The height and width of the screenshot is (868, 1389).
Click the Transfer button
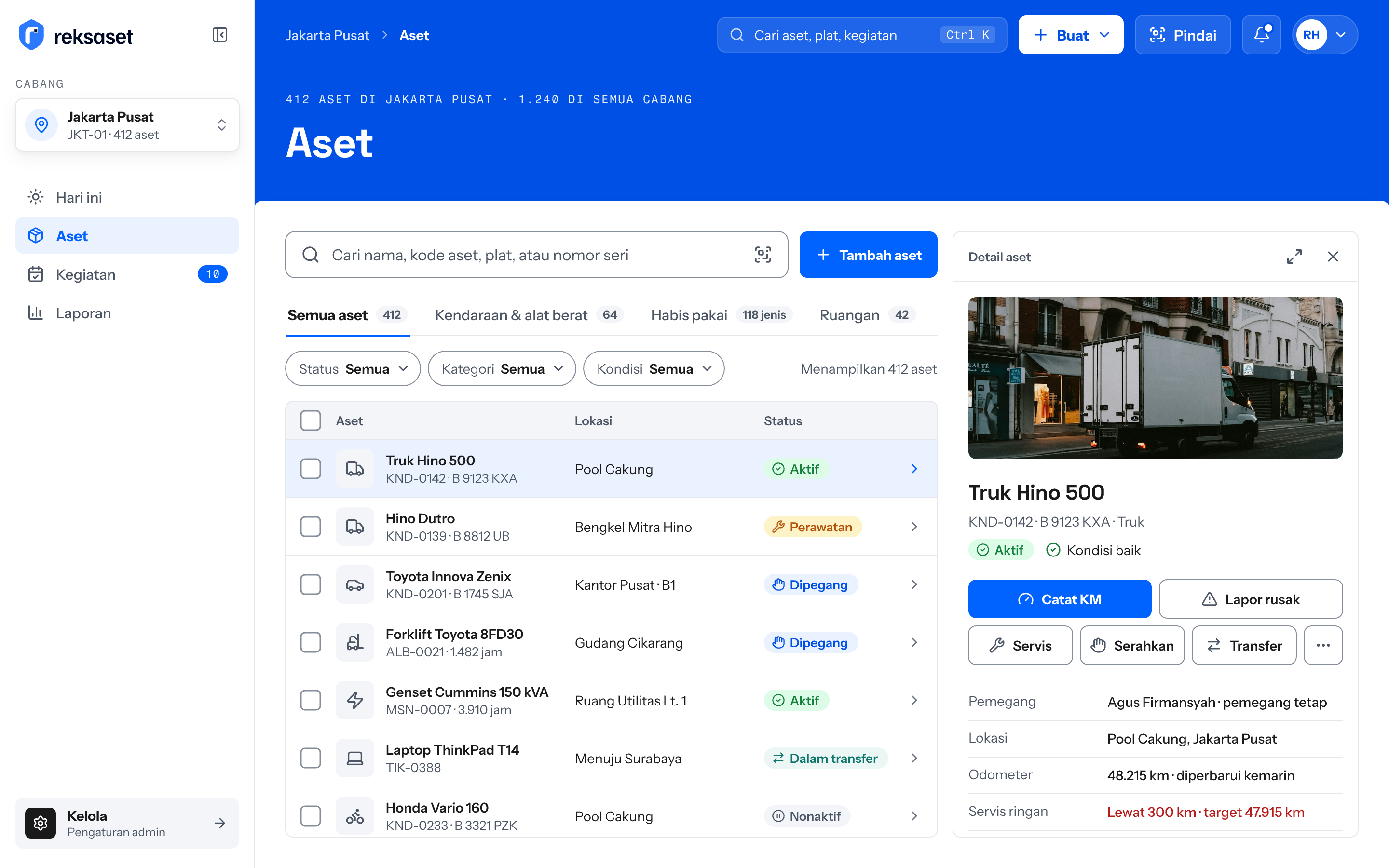tap(1244, 645)
